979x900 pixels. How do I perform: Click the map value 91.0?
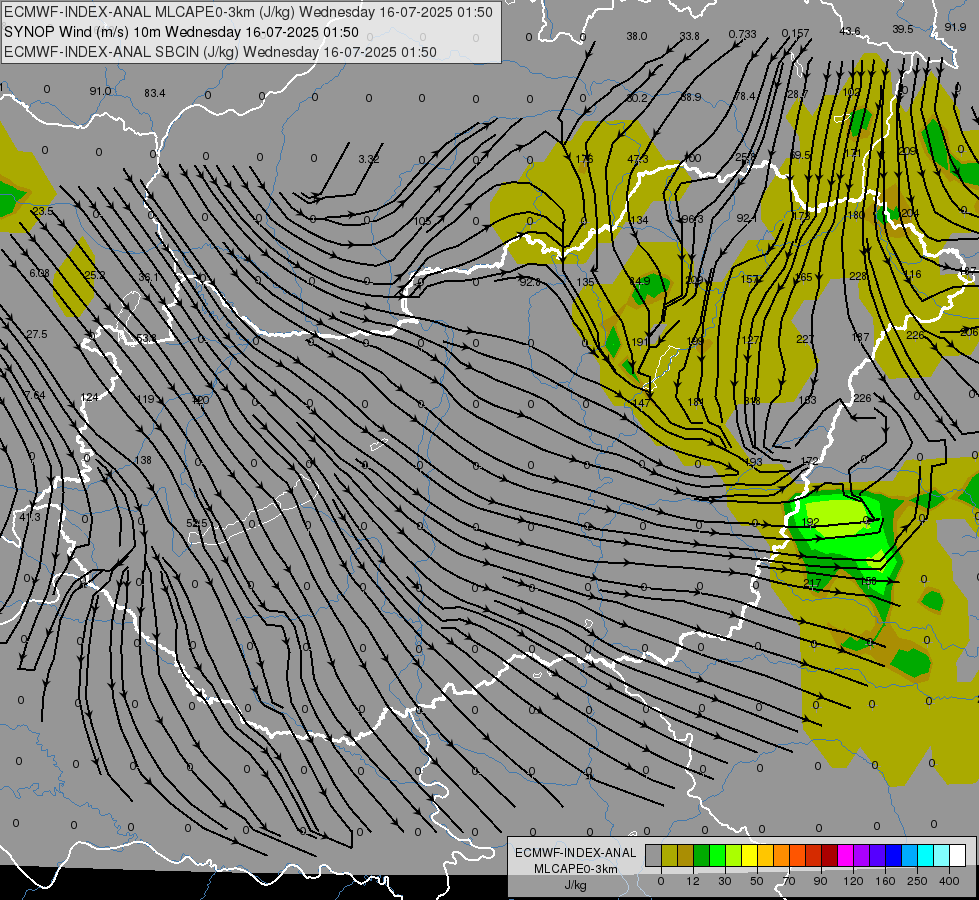[100, 91]
